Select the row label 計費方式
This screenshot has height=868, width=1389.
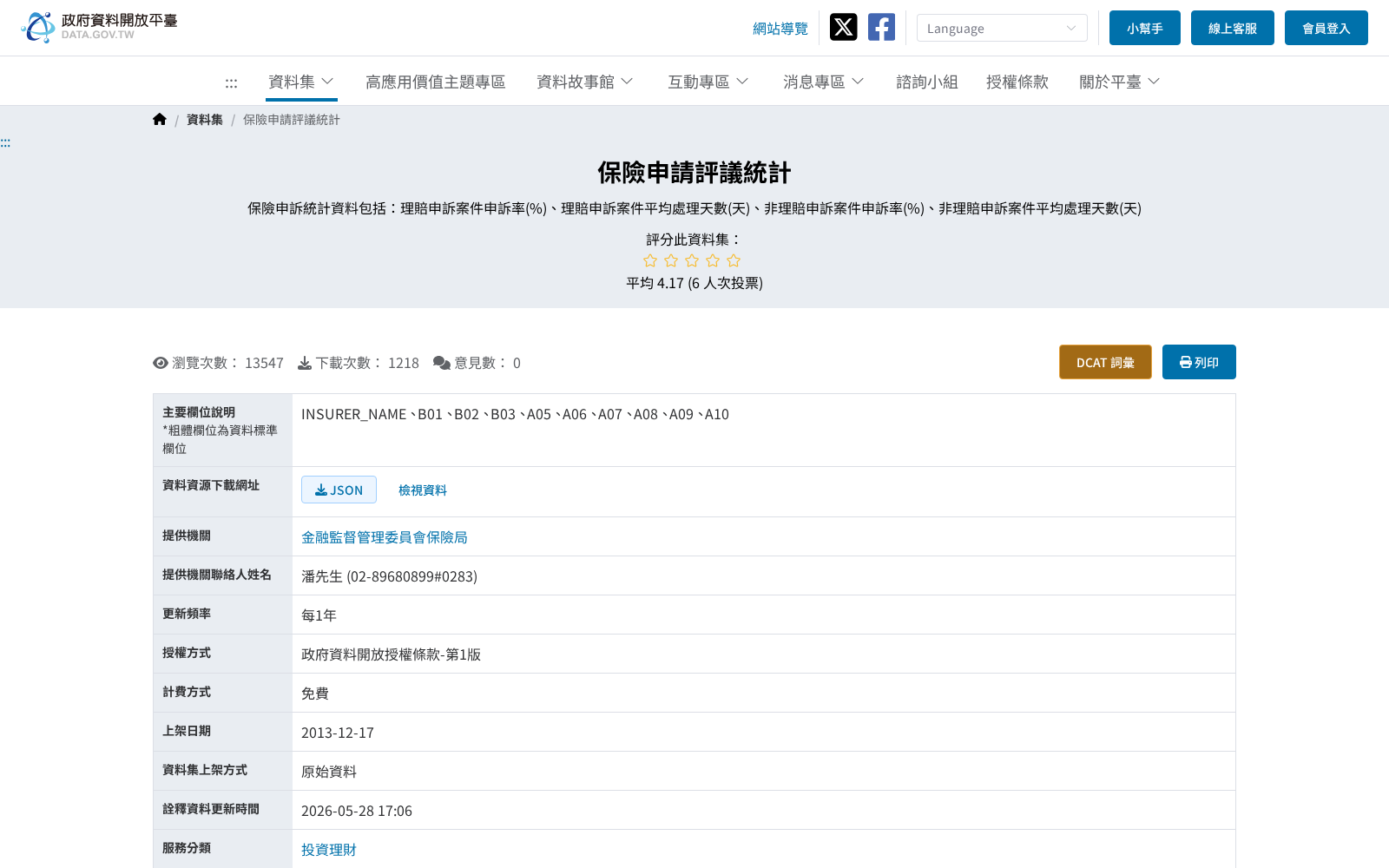point(187,692)
